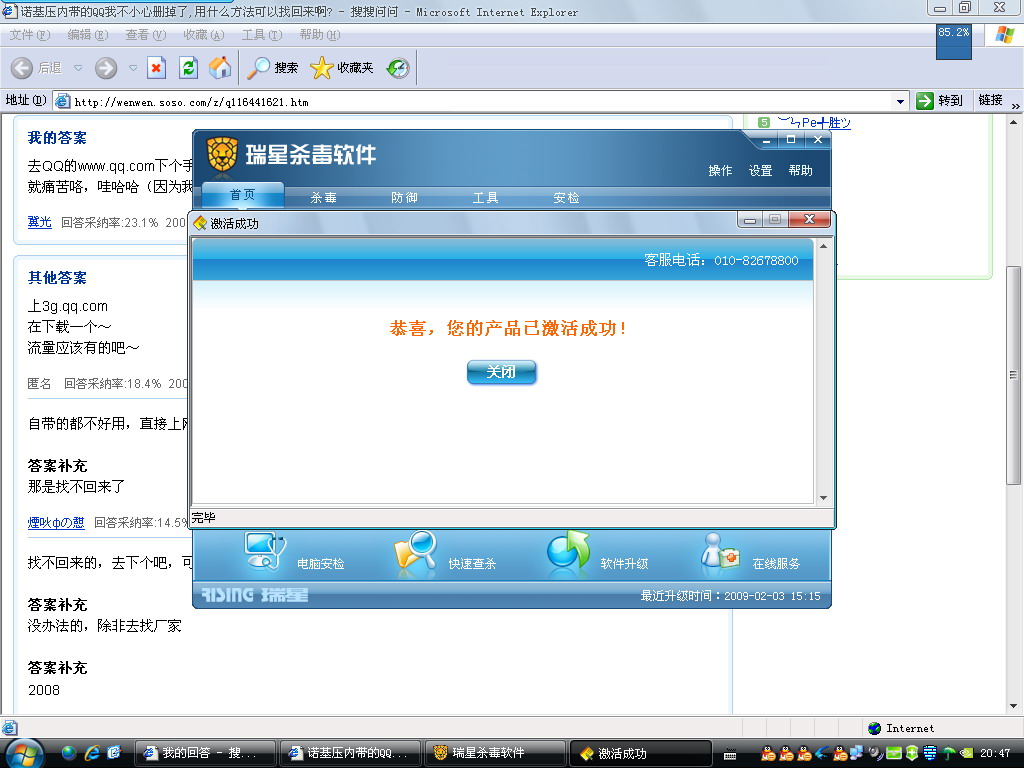1024x768 pixels.
Task: Refresh the page with green arrows icon
Action: [189, 68]
